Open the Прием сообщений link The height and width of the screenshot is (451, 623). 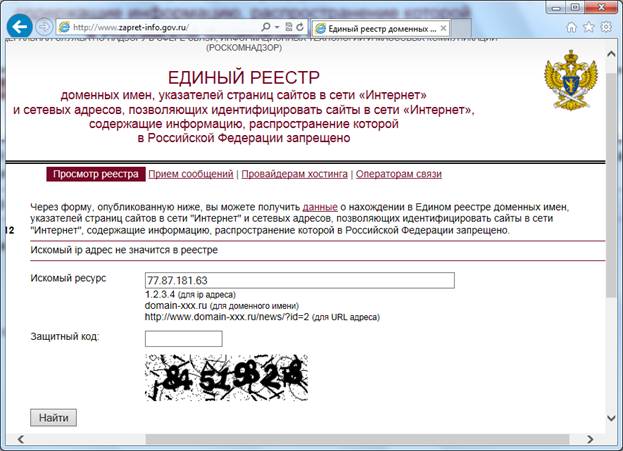coord(191,174)
